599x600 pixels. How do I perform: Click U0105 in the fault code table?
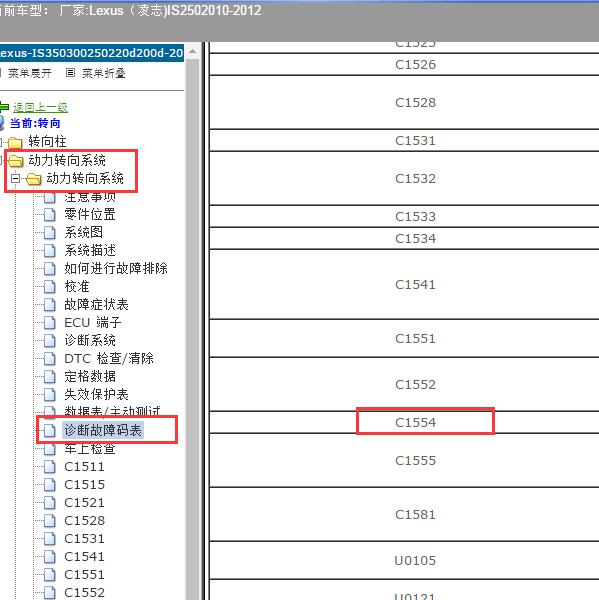[415, 560]
